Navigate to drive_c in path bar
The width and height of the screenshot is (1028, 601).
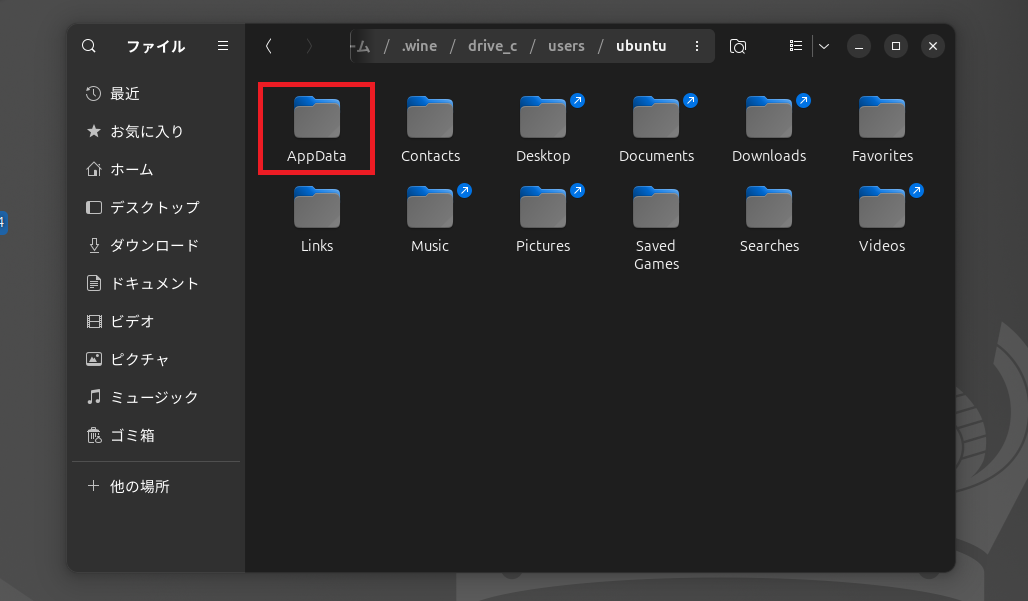coord(492,46)
